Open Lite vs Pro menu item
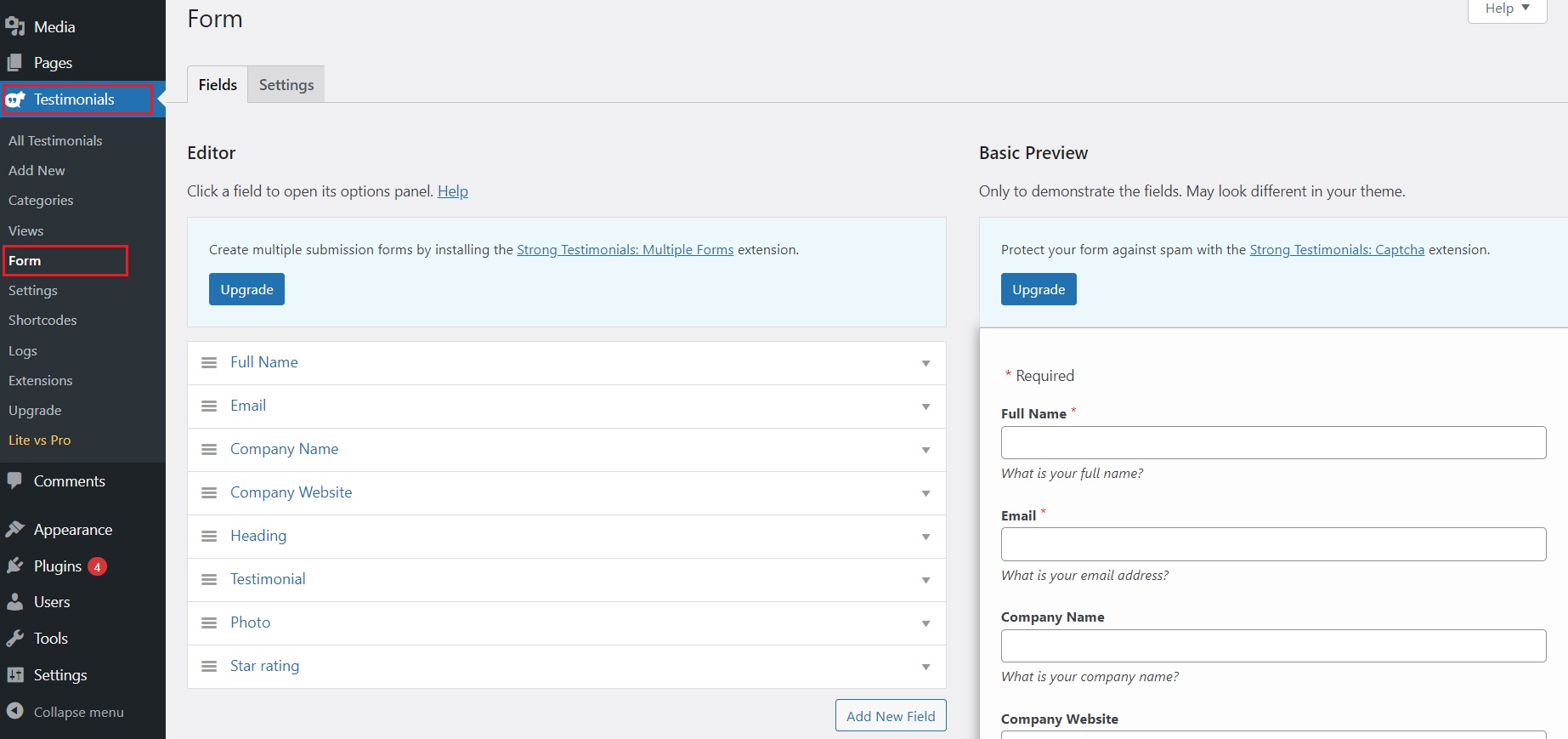This screenshot has width=1568, height=739. pyautogui.click(x=39, y=440)
